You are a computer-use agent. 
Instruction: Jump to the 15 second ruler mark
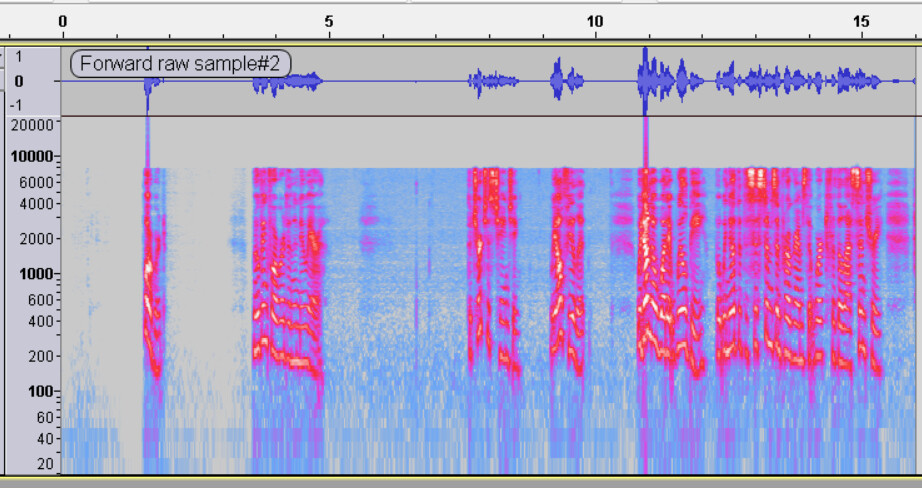(x=861, y=21)
